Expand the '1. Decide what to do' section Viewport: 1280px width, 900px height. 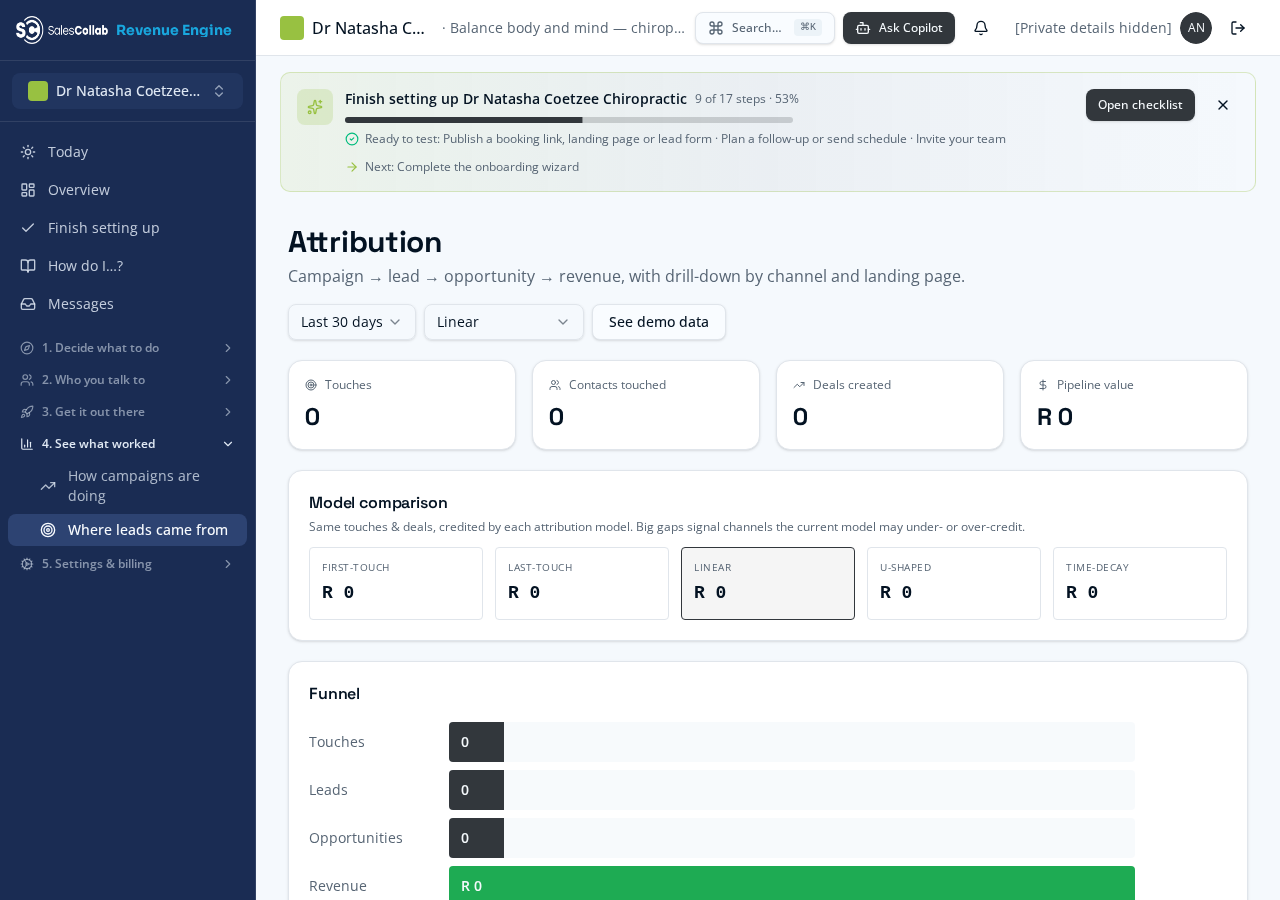pos(128,348)
